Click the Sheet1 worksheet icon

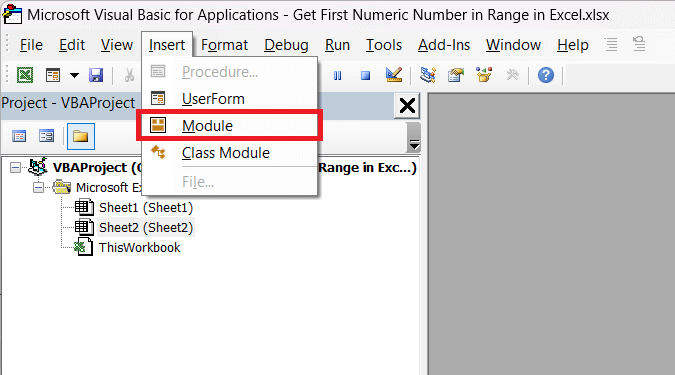pyautogui.click(x=84, y=208)
